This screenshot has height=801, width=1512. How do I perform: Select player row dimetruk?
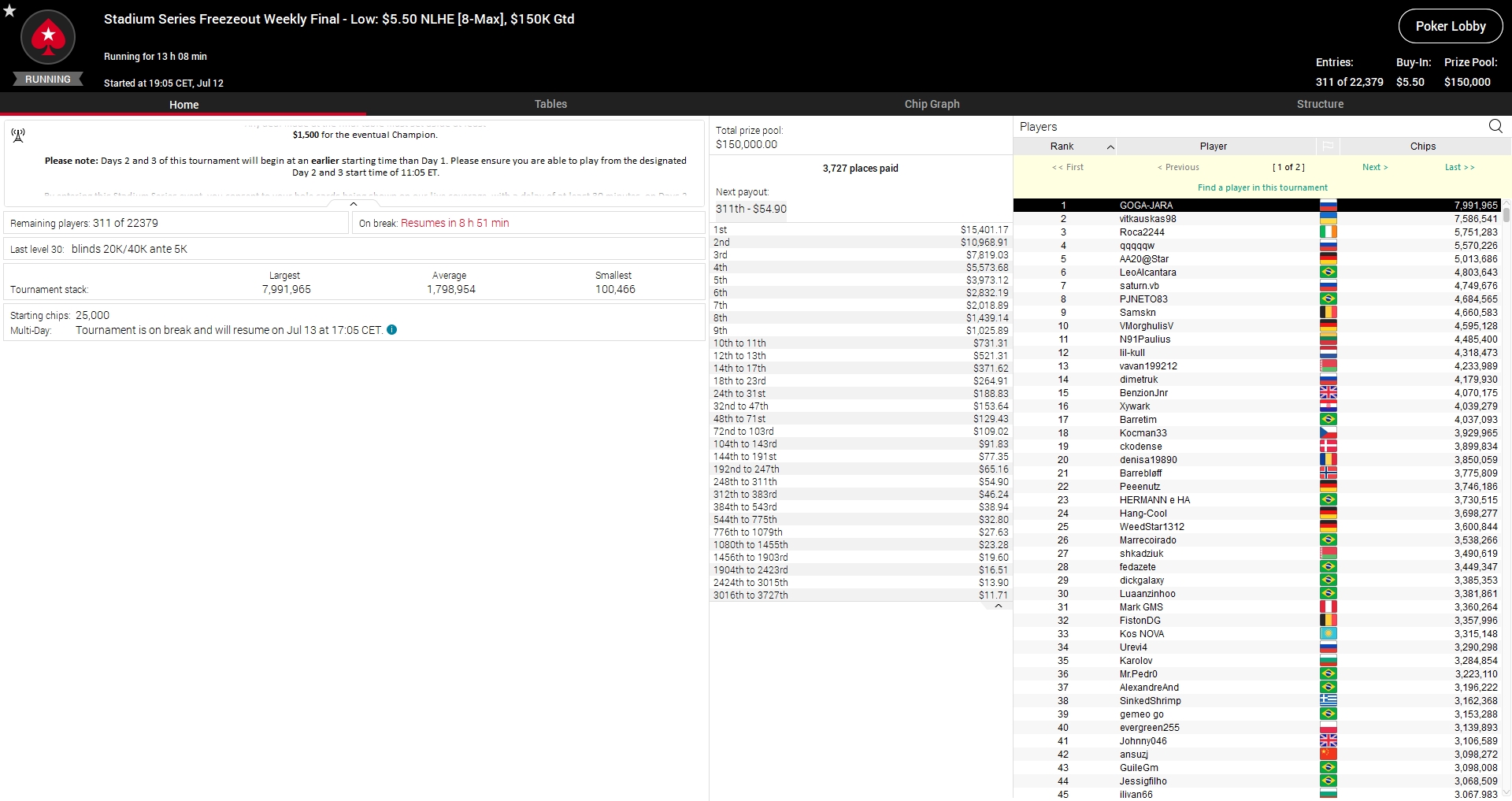tap(1257, 380)
